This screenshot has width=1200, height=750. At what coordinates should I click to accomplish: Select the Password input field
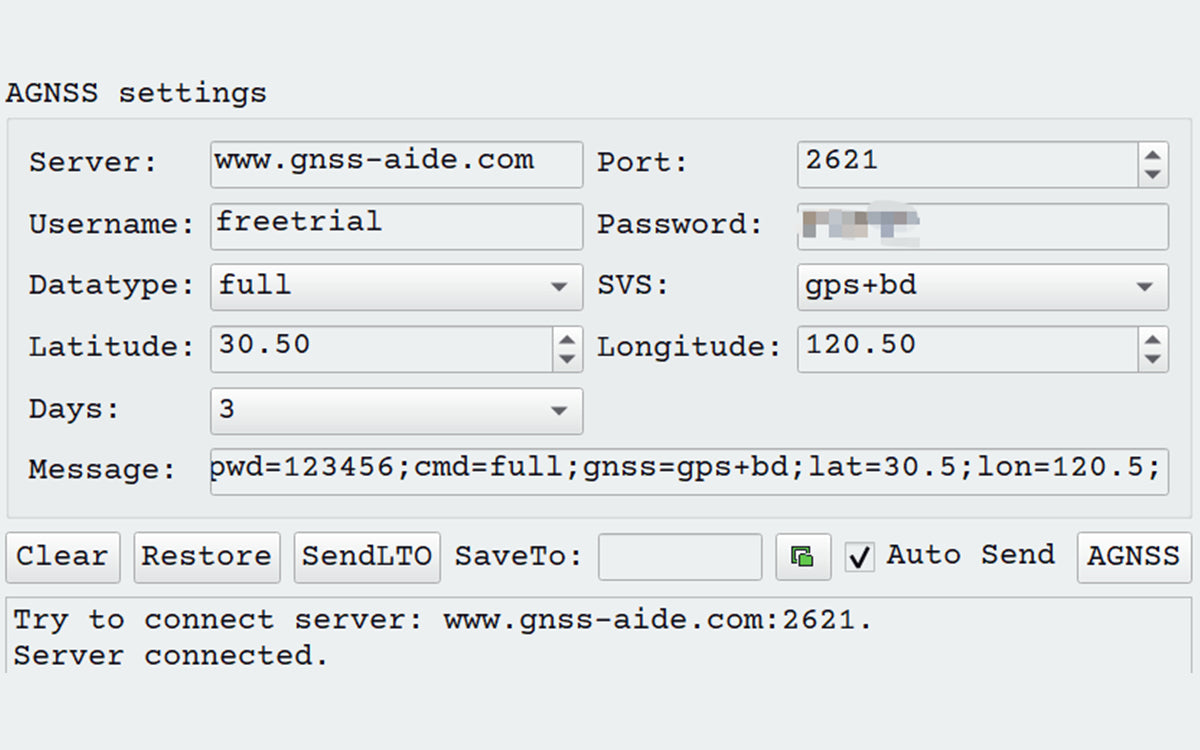tap(982, 226)
